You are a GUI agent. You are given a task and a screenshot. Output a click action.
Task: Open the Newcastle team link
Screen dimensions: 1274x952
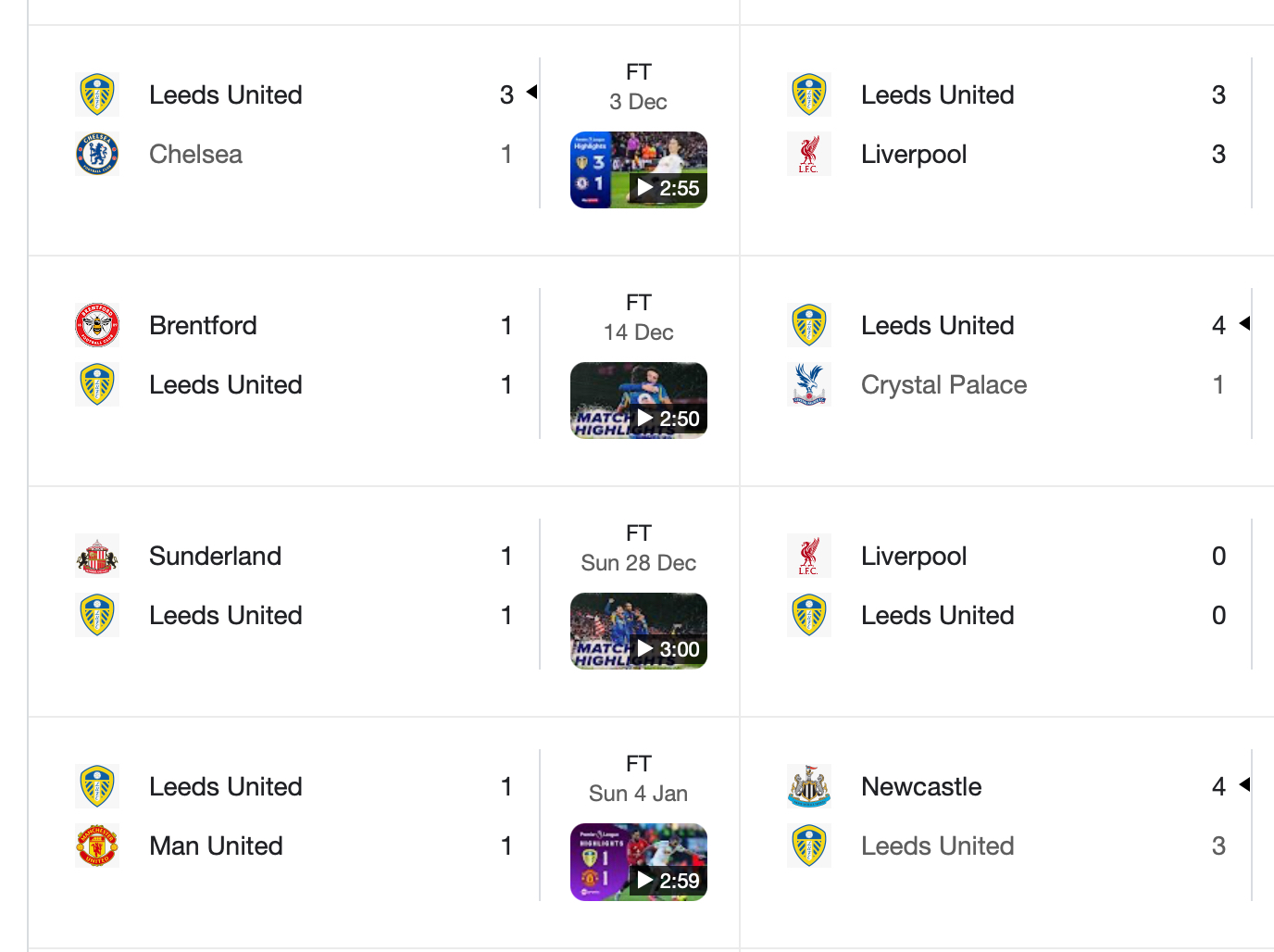click(x=921, y=787)
